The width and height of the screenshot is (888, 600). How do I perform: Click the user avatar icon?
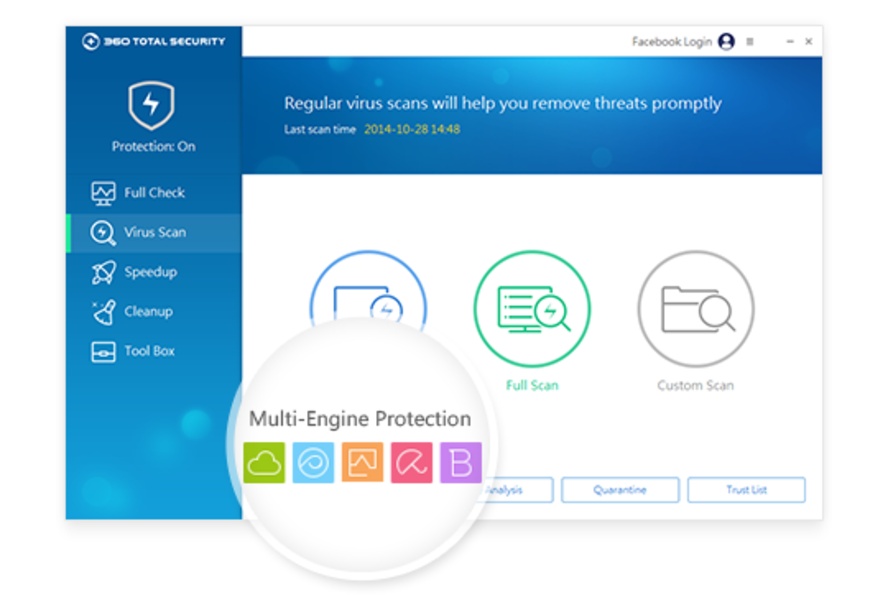pos(727,41)
